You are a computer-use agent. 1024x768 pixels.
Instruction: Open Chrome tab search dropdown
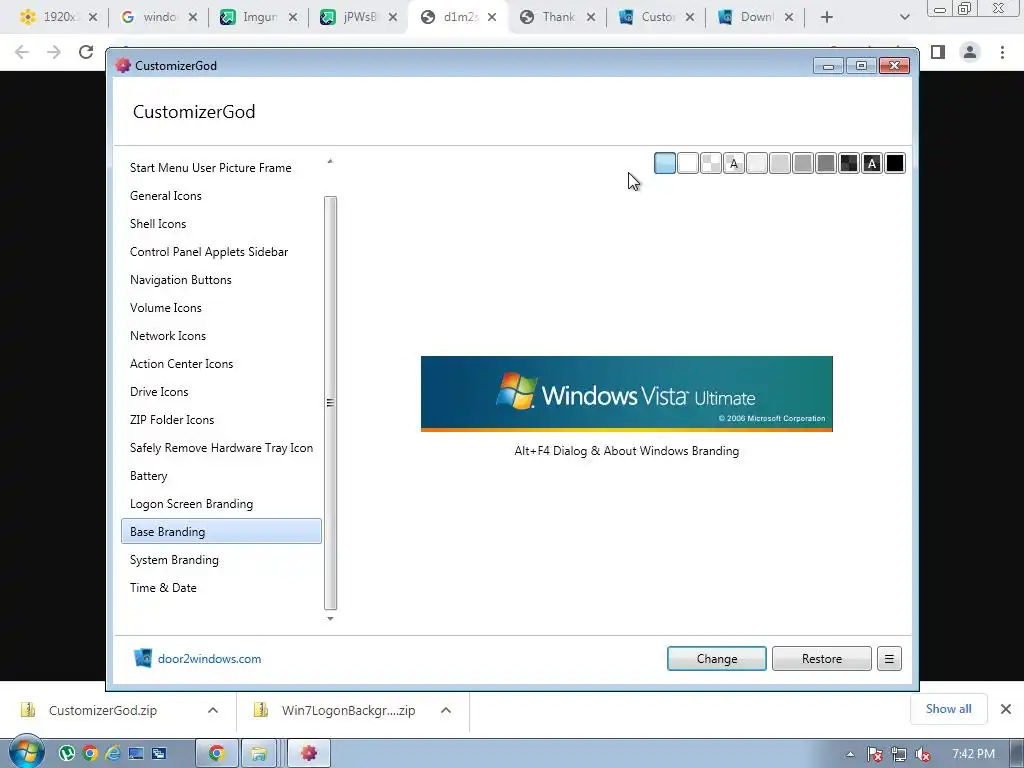(904, 18)
